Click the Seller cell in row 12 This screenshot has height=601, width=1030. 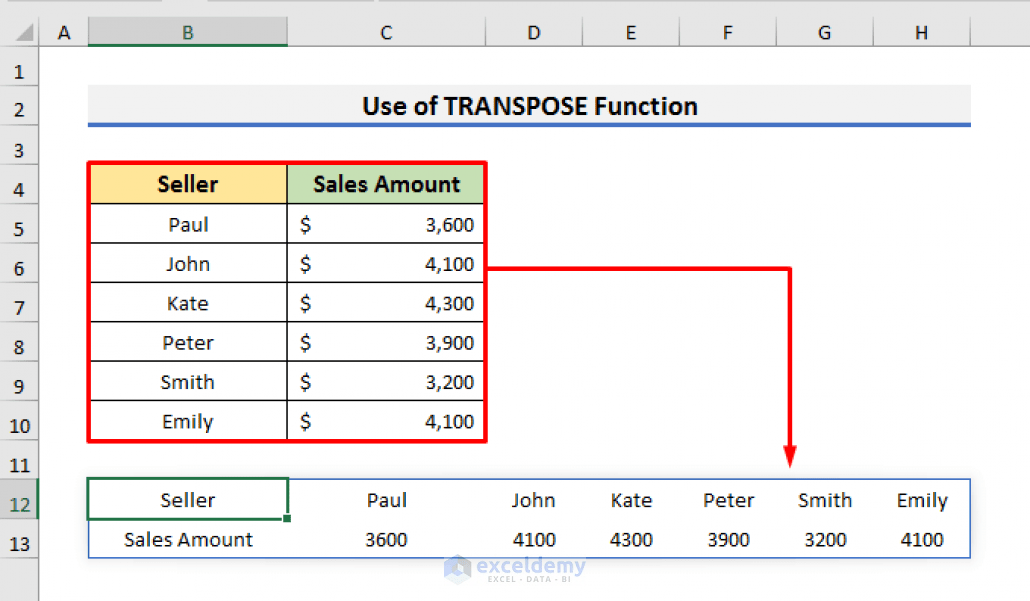tap(187, 499)
